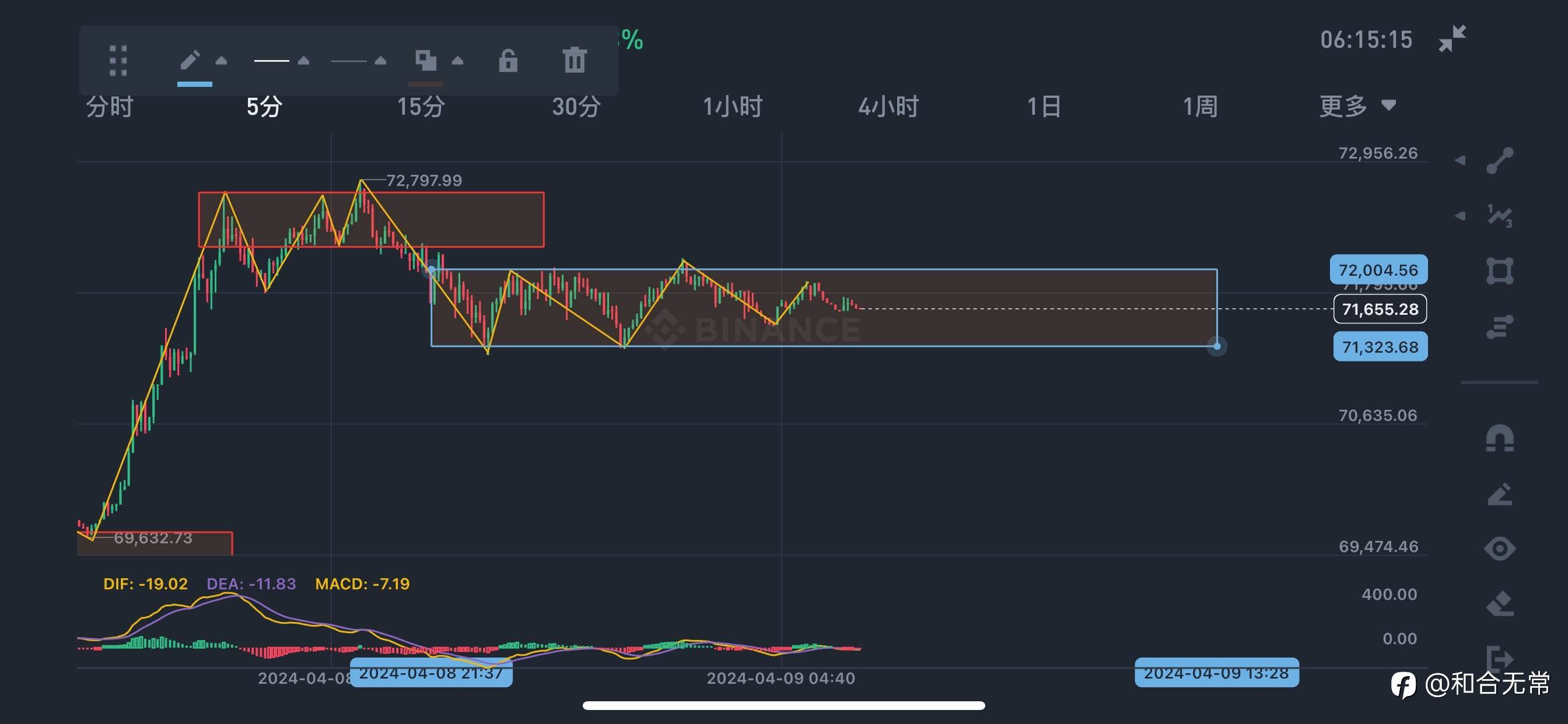
Task: Select the rectangle shape tool
Action: [x=1499, y=270]
